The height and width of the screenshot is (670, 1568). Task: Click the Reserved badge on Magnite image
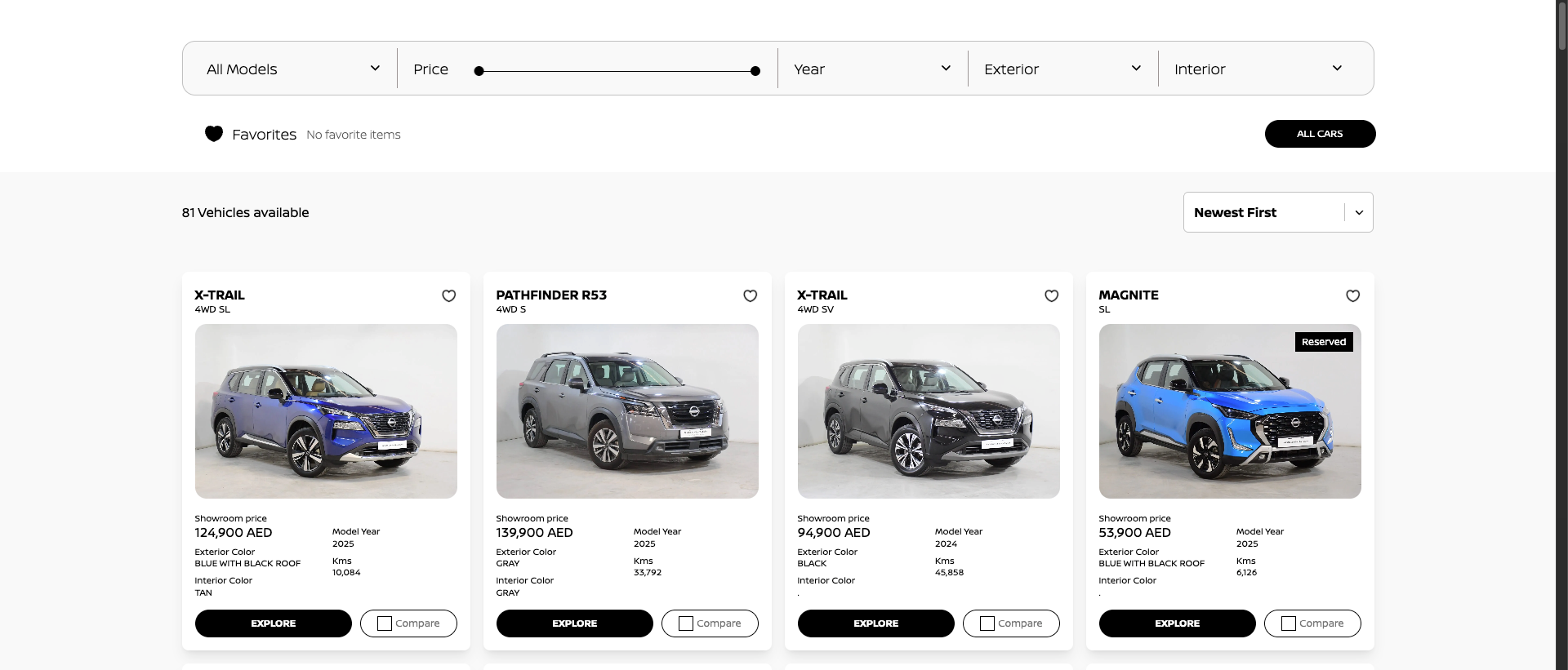[1324, 342]
